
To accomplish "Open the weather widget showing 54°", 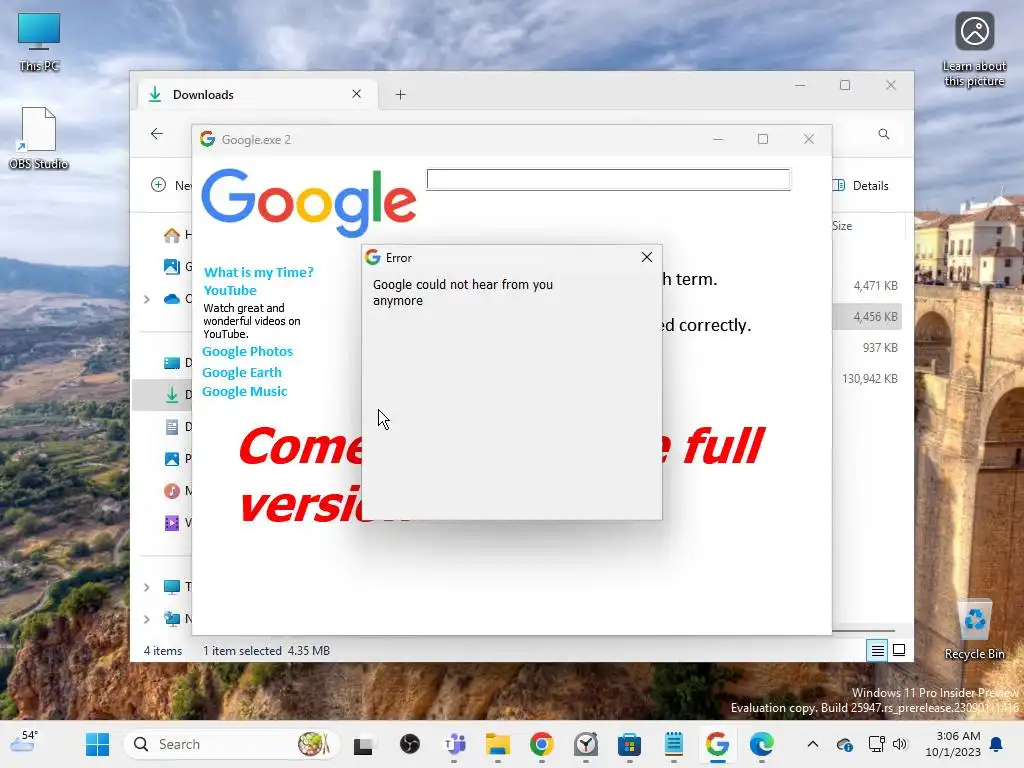I will [x=25, y=744].
